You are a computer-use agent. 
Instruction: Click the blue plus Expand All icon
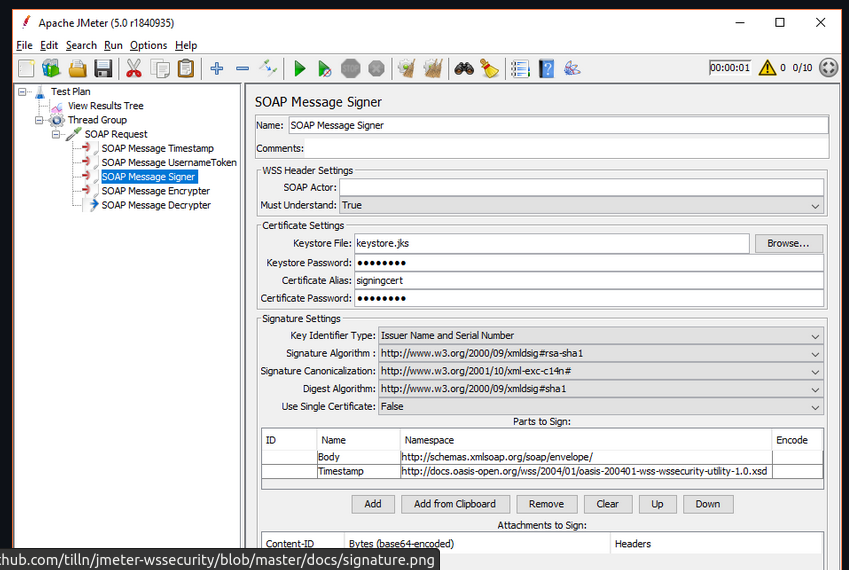pyautogui.click(x=217, y=68)
